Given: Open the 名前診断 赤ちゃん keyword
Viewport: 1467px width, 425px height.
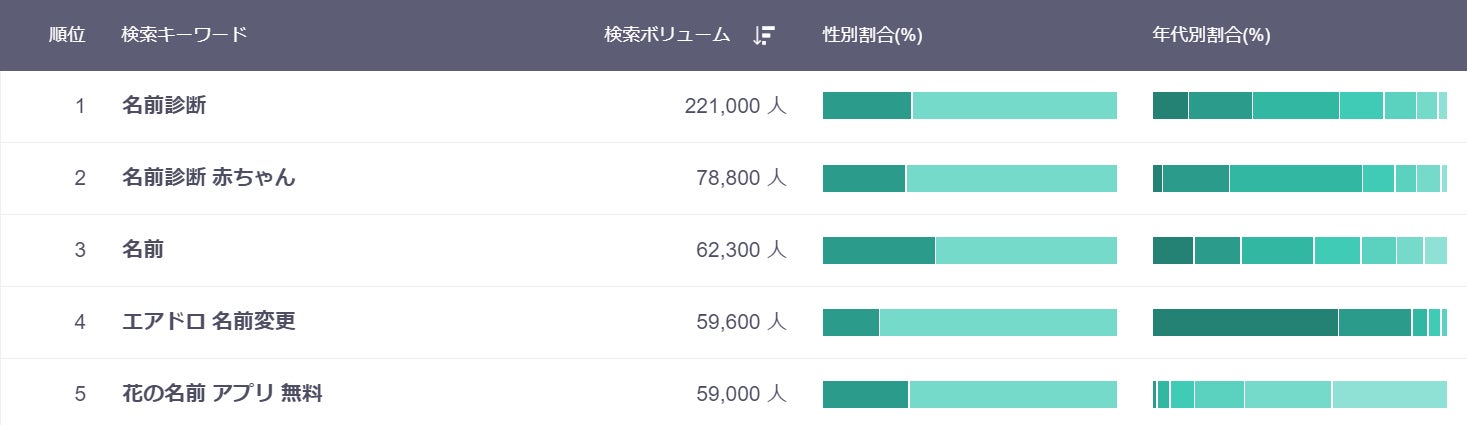Looking at the screenshot, I should coord(209,178).
